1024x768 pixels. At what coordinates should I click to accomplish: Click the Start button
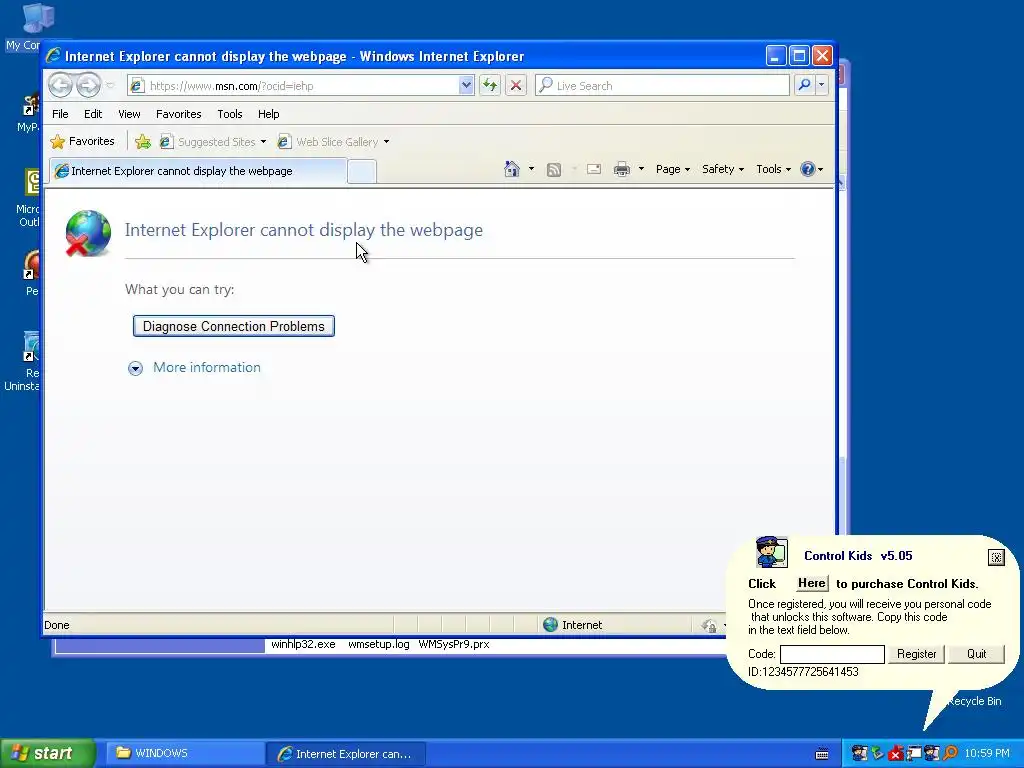(48, 754)
